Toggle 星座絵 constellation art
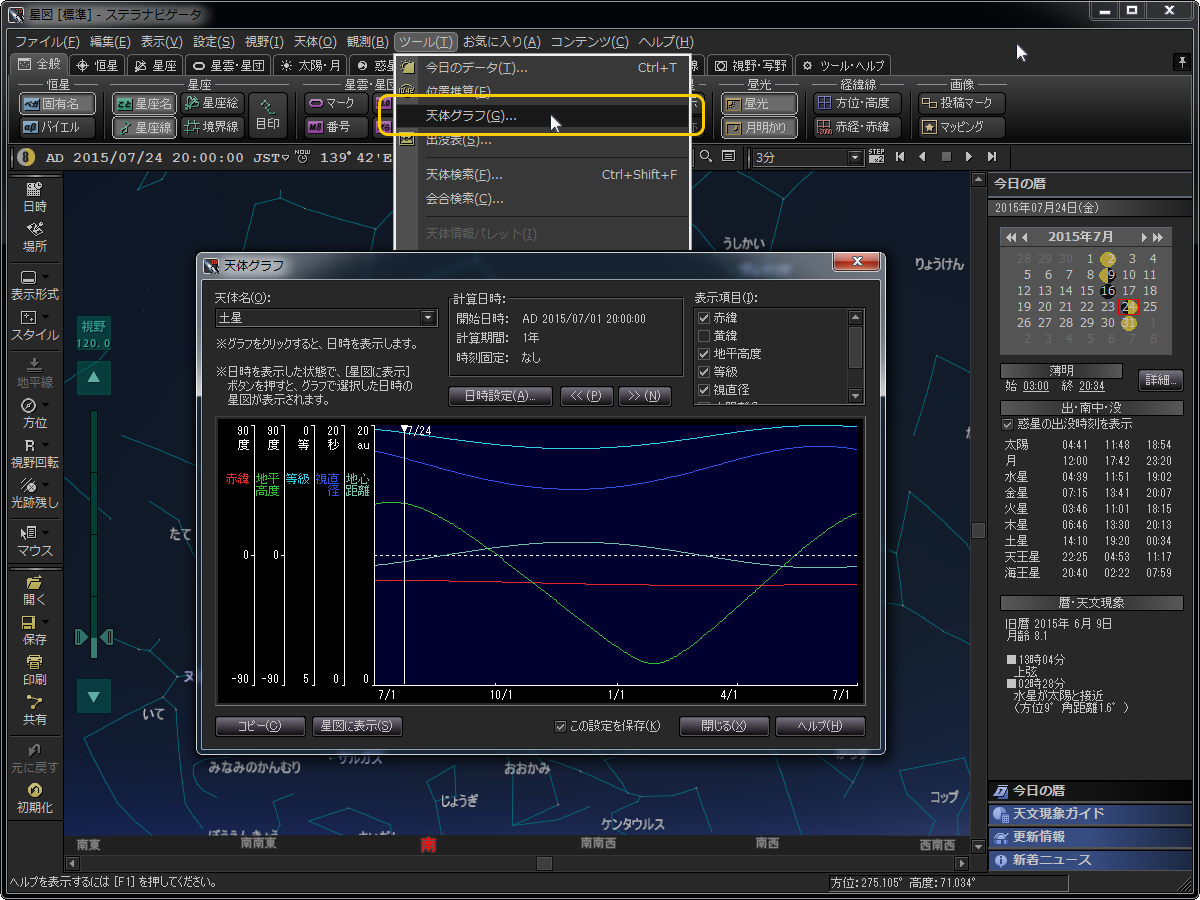1200x900 pixels. point(211,103)
